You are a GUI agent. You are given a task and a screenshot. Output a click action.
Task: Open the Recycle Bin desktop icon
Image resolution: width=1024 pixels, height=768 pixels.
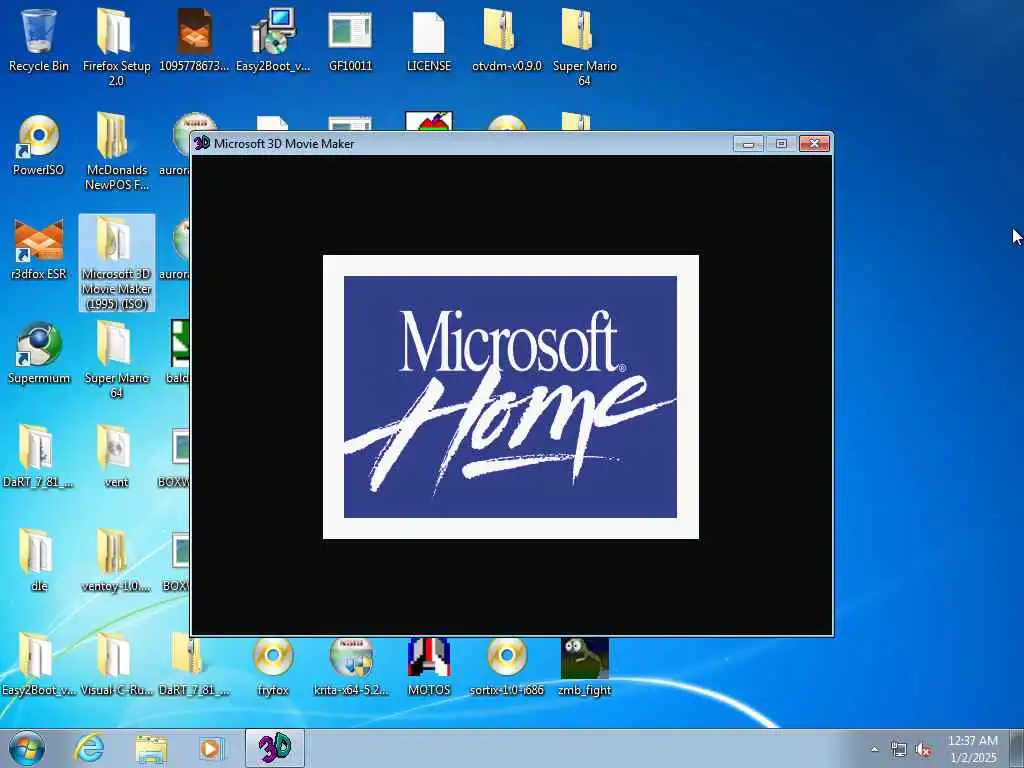pyautogui.click(x=39, y=40)
